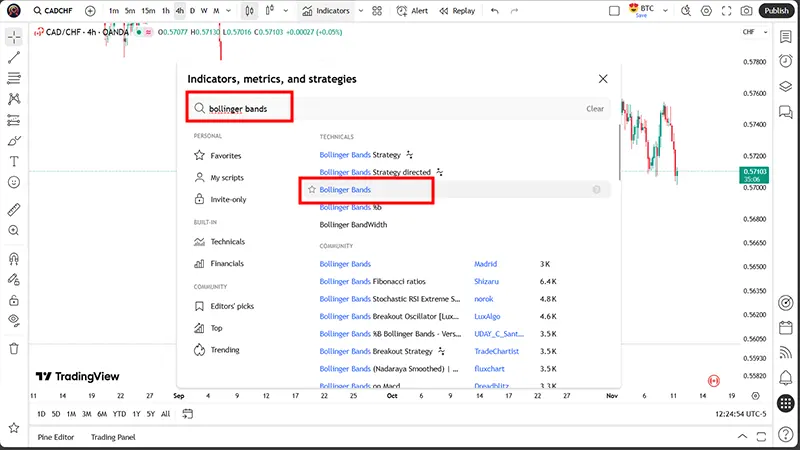Click the 0.57103 current price label

point(755,172)
